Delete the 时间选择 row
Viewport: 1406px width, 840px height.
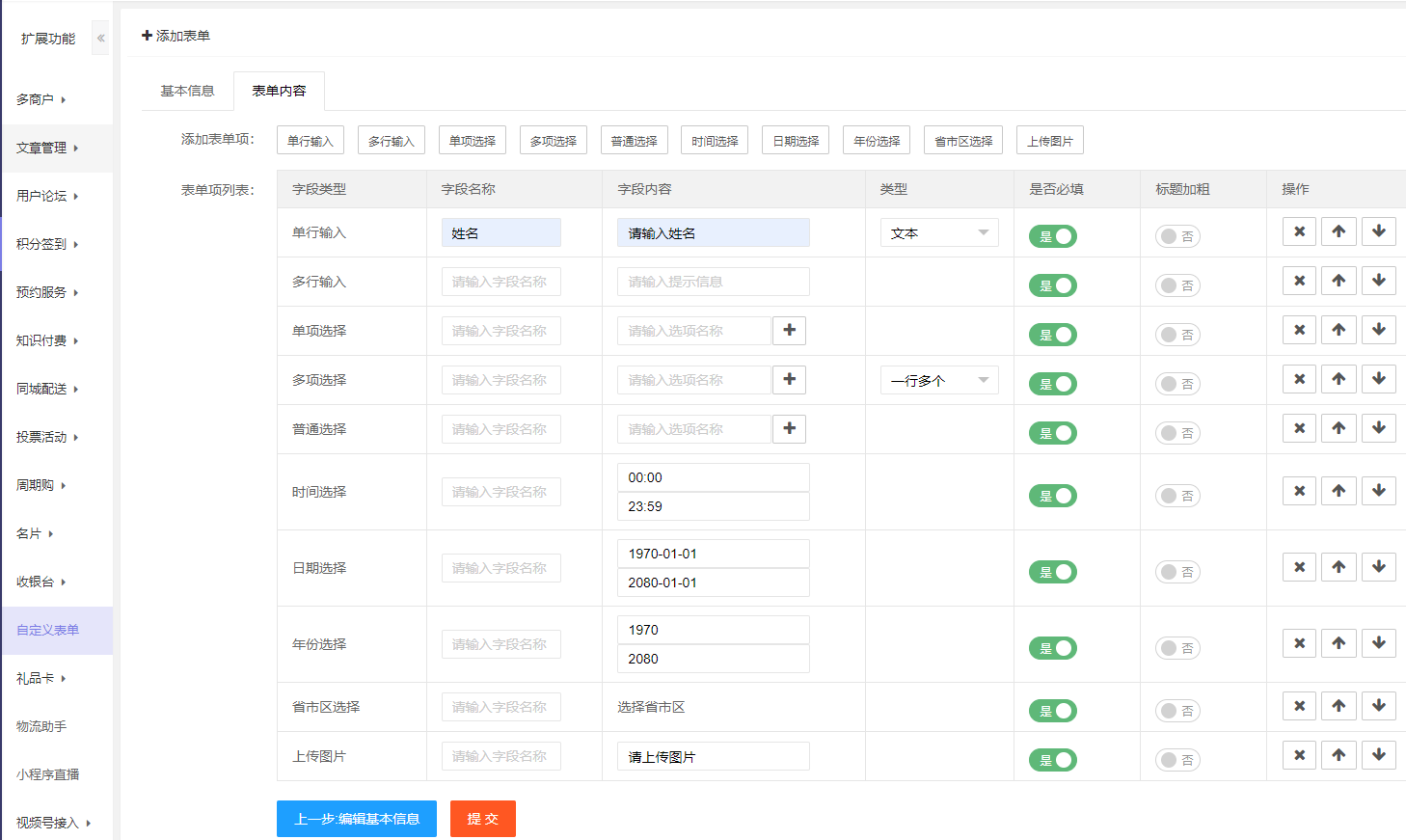(x=1299, y=491)
